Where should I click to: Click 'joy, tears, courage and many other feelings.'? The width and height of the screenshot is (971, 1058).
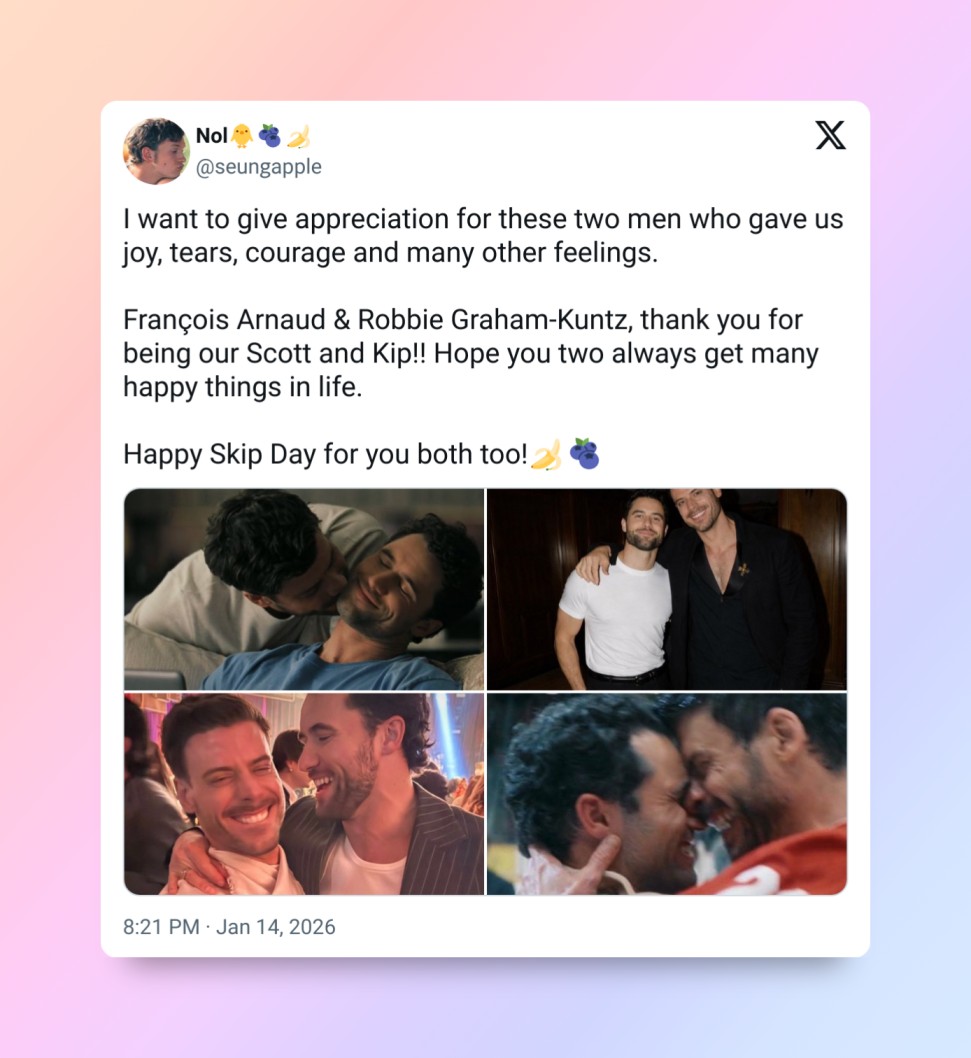[x=390, y=253]
